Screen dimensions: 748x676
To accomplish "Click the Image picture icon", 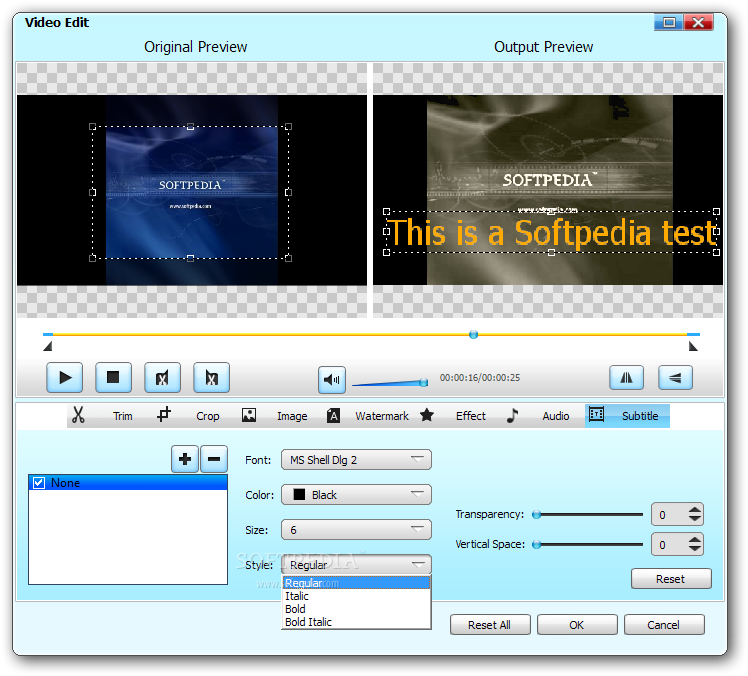I will [x=249, y=415].
